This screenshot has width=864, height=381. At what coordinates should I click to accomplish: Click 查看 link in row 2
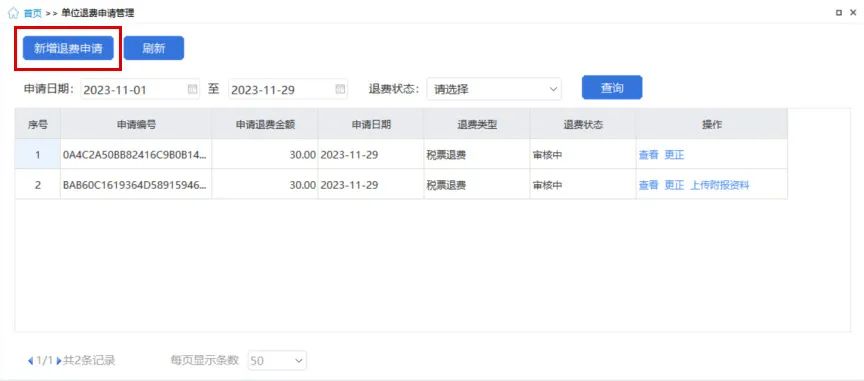[648, 185]
